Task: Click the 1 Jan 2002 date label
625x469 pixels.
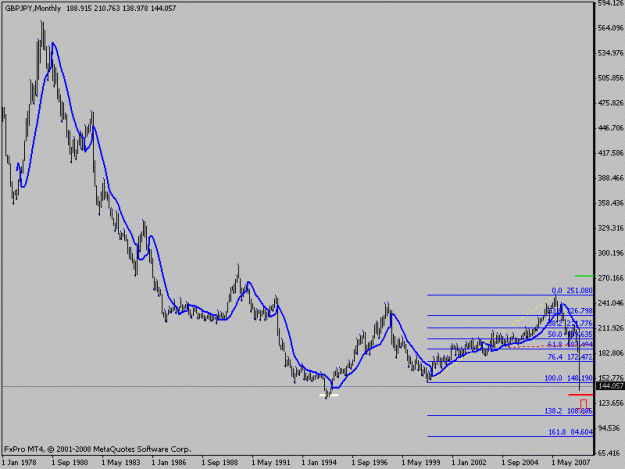Action: 469,463
